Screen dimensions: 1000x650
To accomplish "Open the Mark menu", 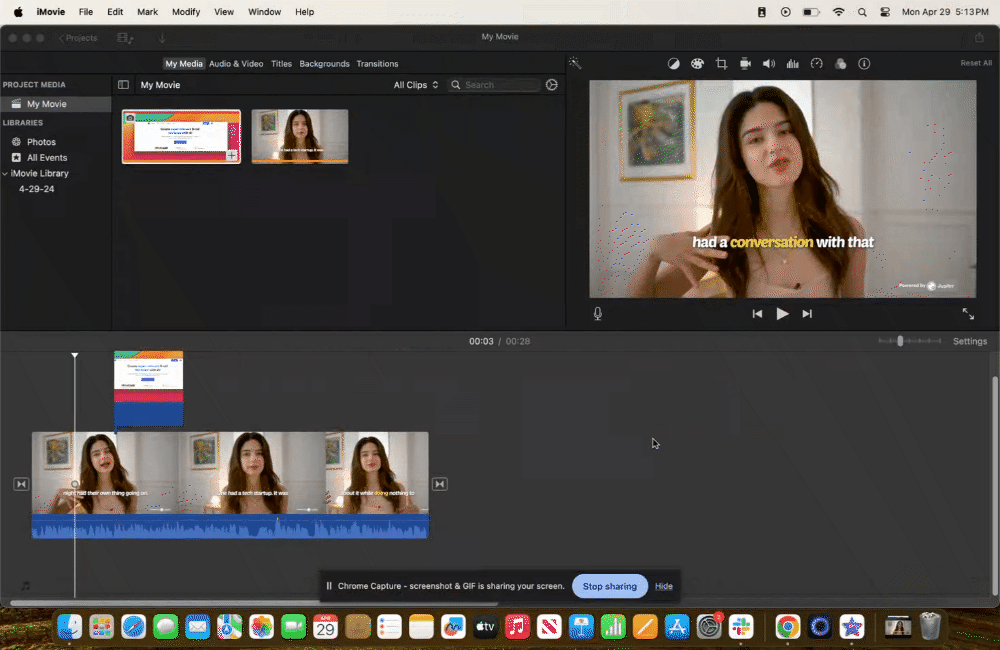I will coord(147,11).
